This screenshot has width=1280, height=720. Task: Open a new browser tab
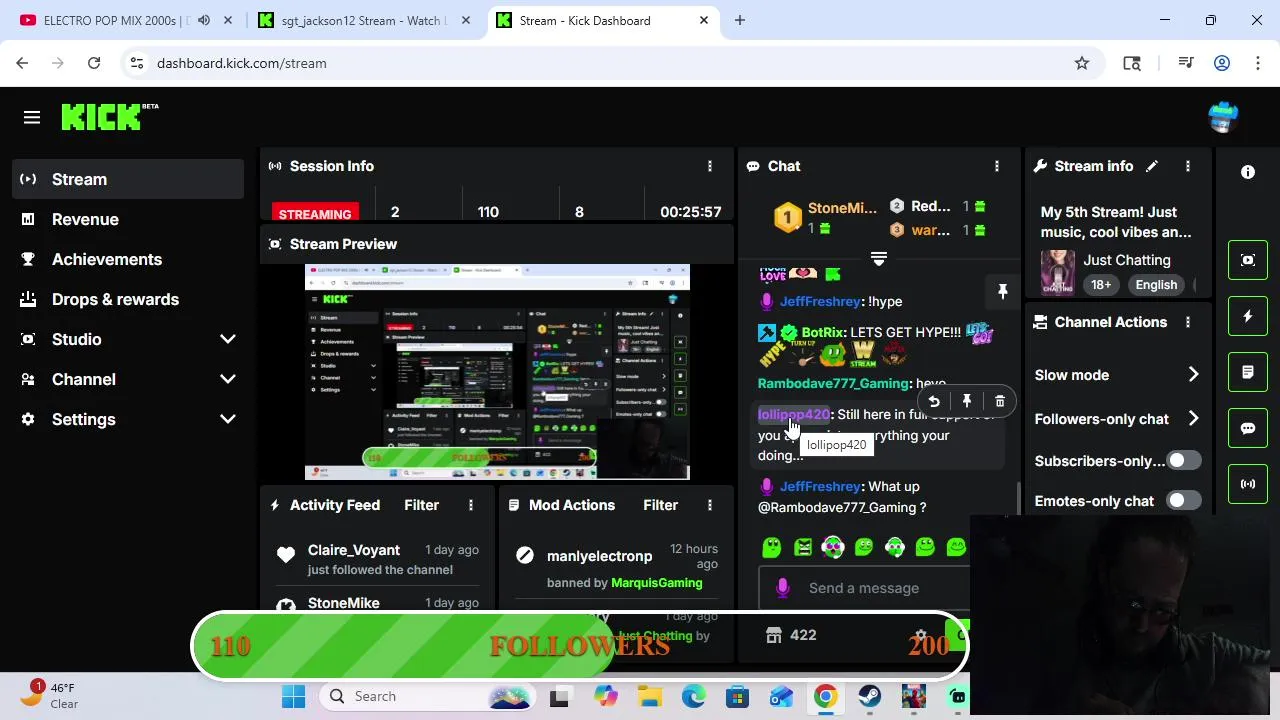pos(740,20)
